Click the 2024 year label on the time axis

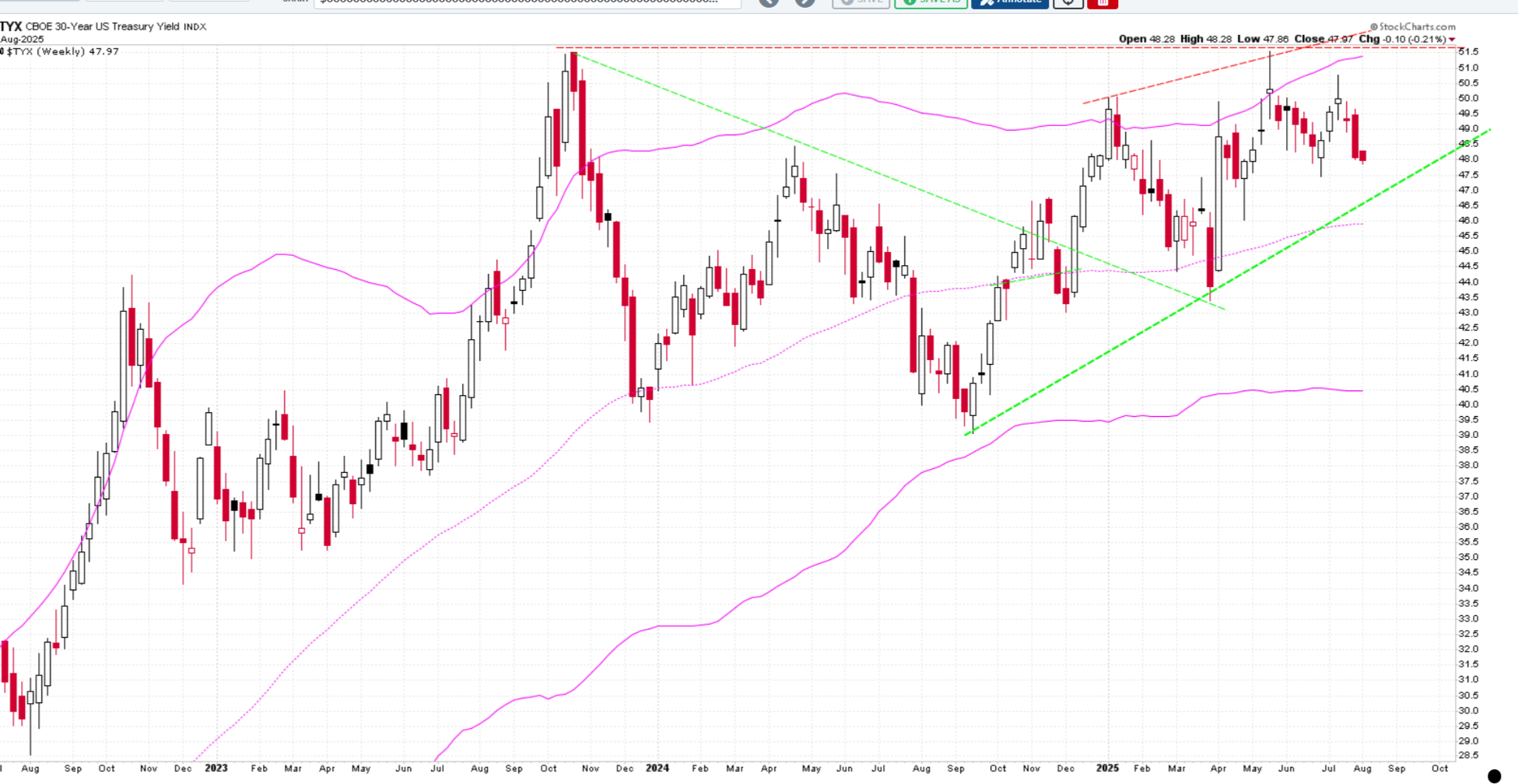coord(657,768)
